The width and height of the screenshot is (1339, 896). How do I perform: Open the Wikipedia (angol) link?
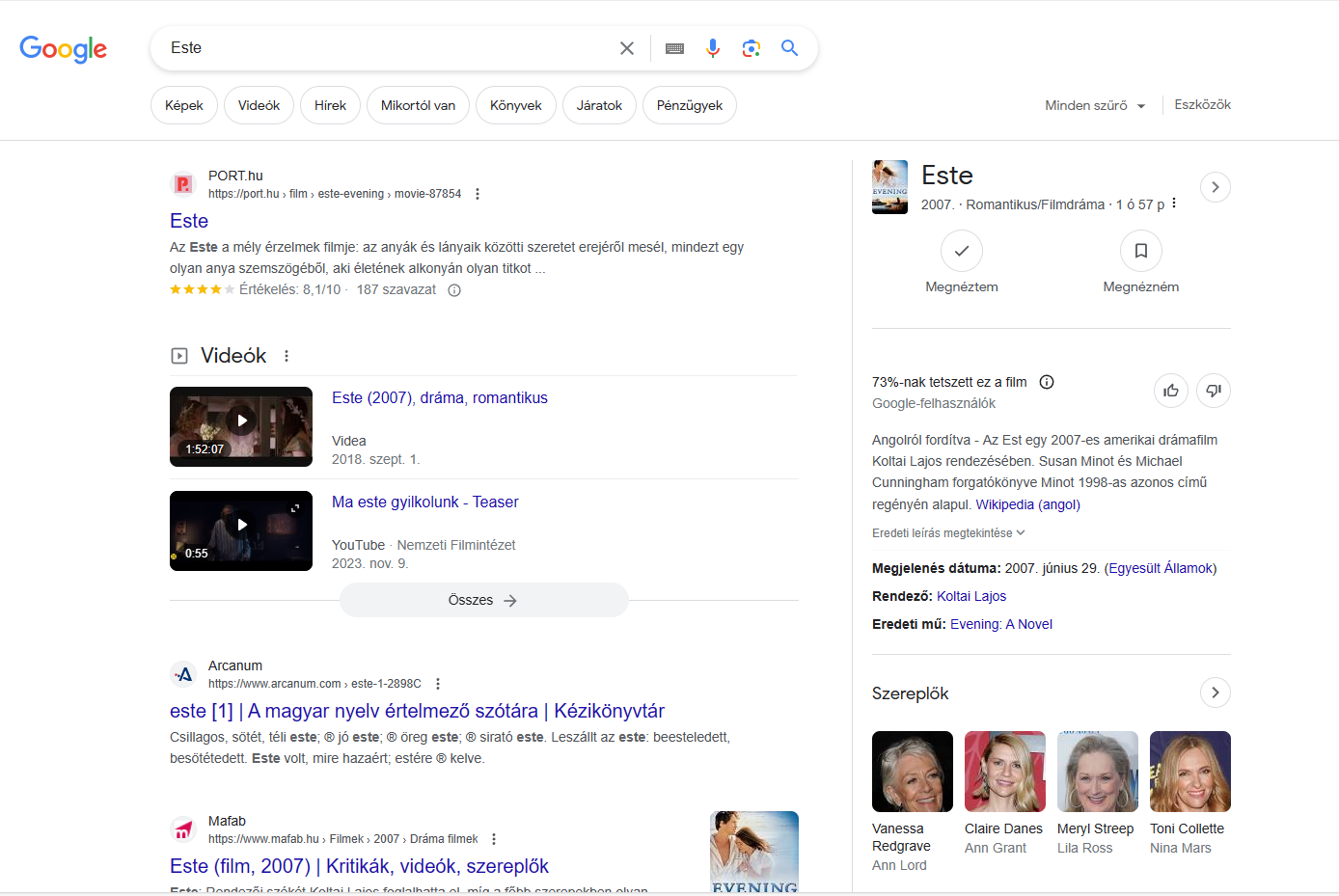pyautogui.click(x=1028, y=504)
